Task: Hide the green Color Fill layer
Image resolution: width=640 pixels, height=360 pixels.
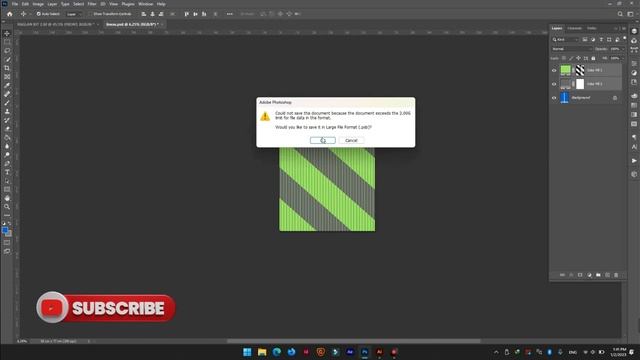Action: (554, 70)
